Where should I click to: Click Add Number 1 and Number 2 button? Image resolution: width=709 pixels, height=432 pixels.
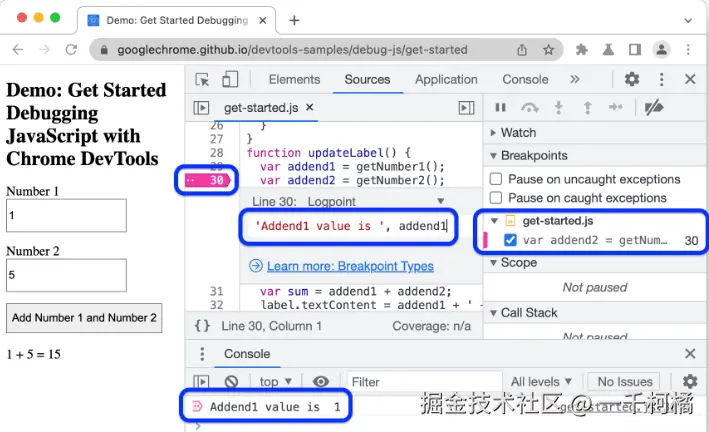pos(84,318)
